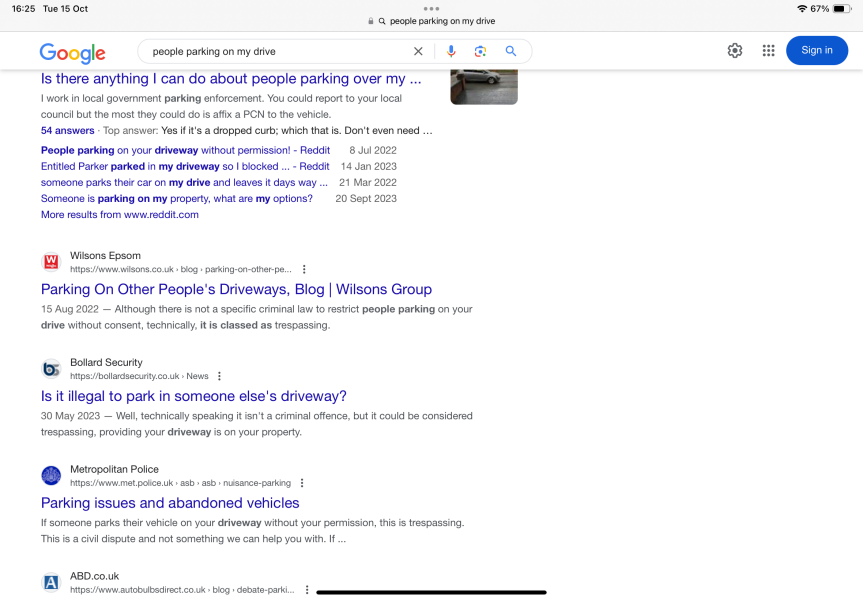863x600 pixels.
Task: Click the ABD.co.uk favicon
Action: [51, 582]
